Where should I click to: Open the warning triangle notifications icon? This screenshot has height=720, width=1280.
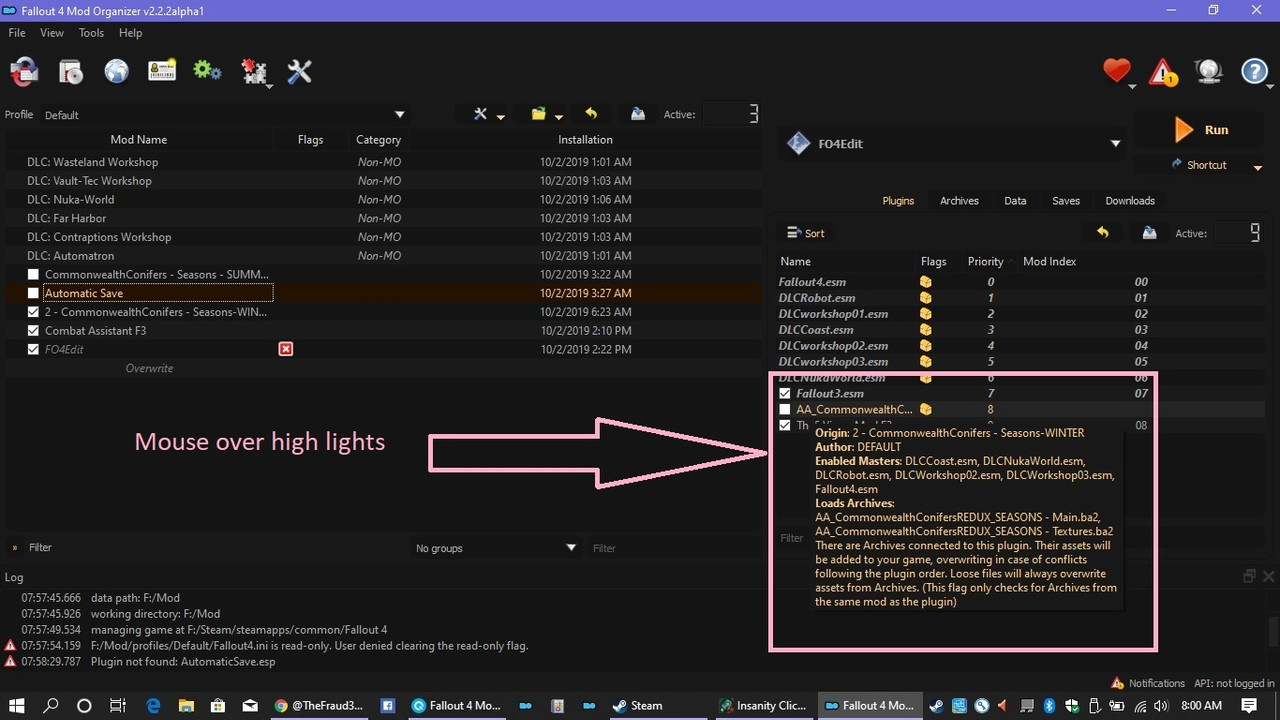tap(1162, 72)
